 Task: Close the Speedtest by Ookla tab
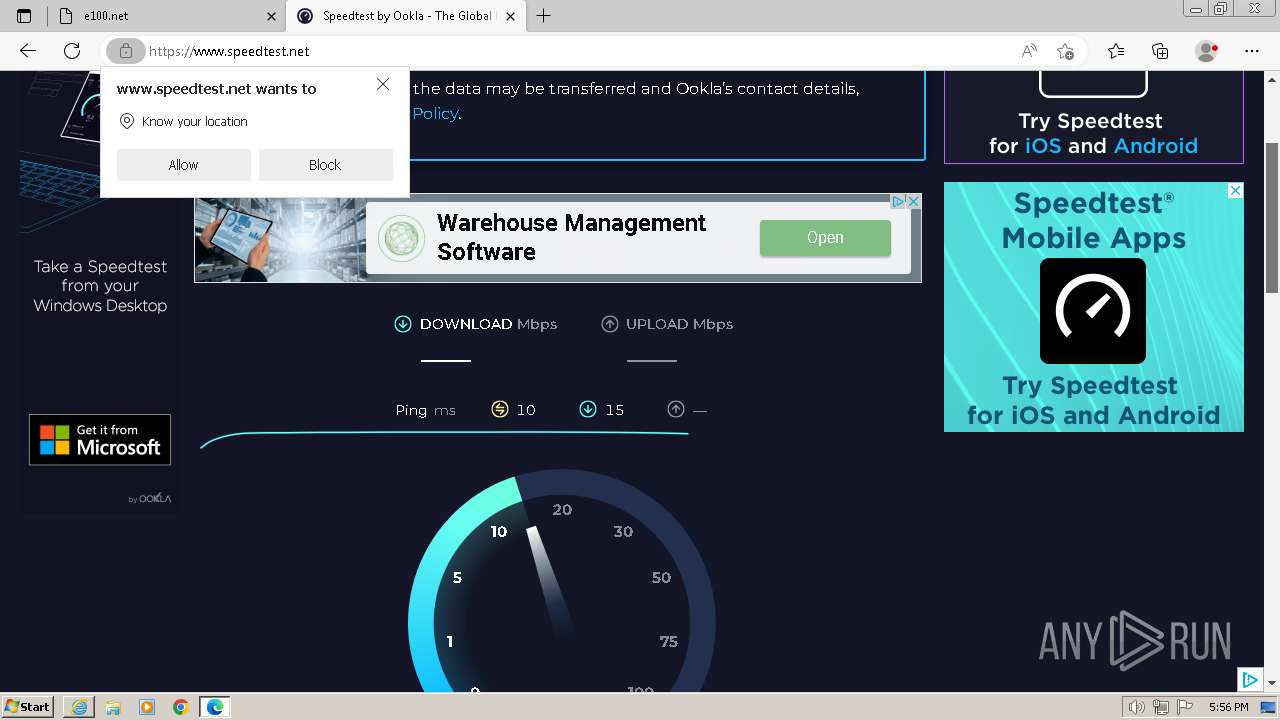pos(511,16)
